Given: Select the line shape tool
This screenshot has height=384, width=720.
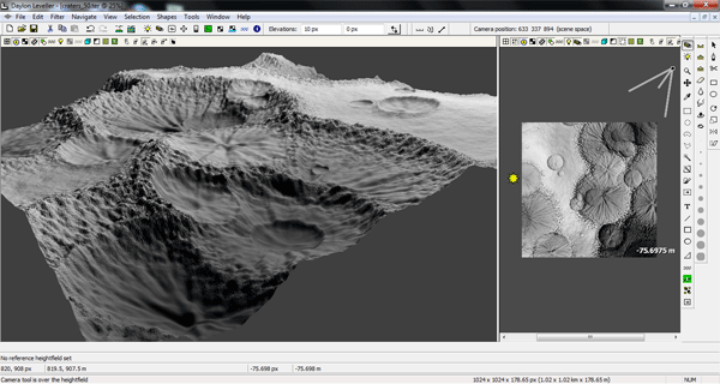Looking at the screenshot, I should pos(687,218).
